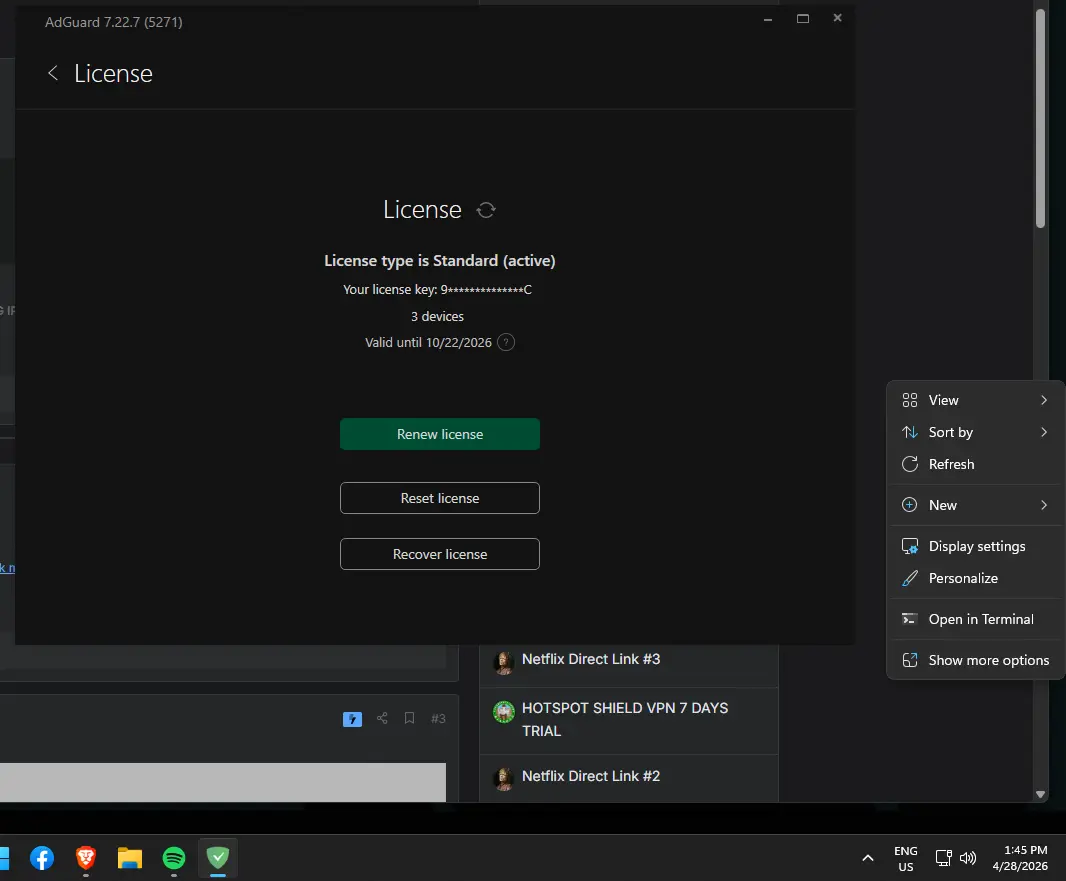Viewport: 1066px width, 881px height.
Task: Click the Reset license button
Action: click(x=440, y=498)
